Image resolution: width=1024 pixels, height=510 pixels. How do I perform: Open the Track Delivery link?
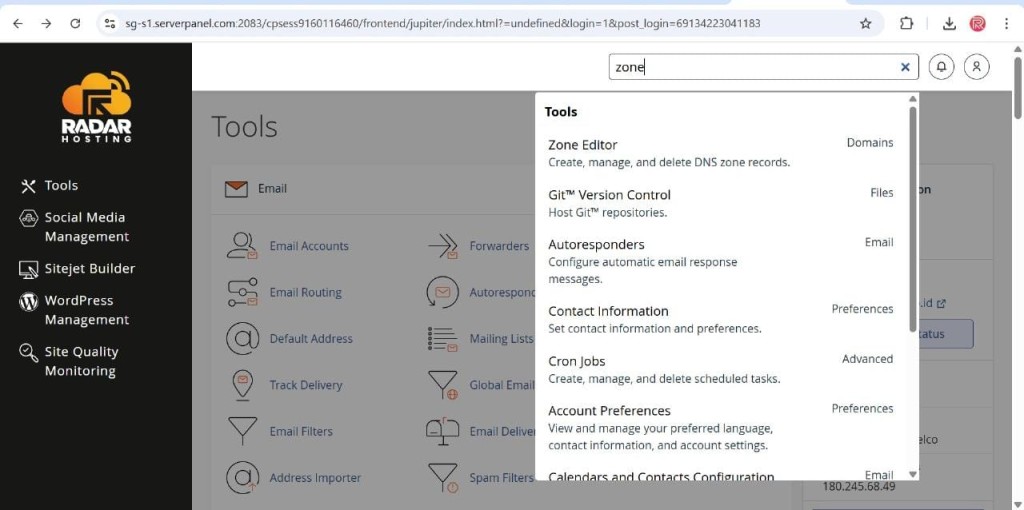(x=306, y=385)
